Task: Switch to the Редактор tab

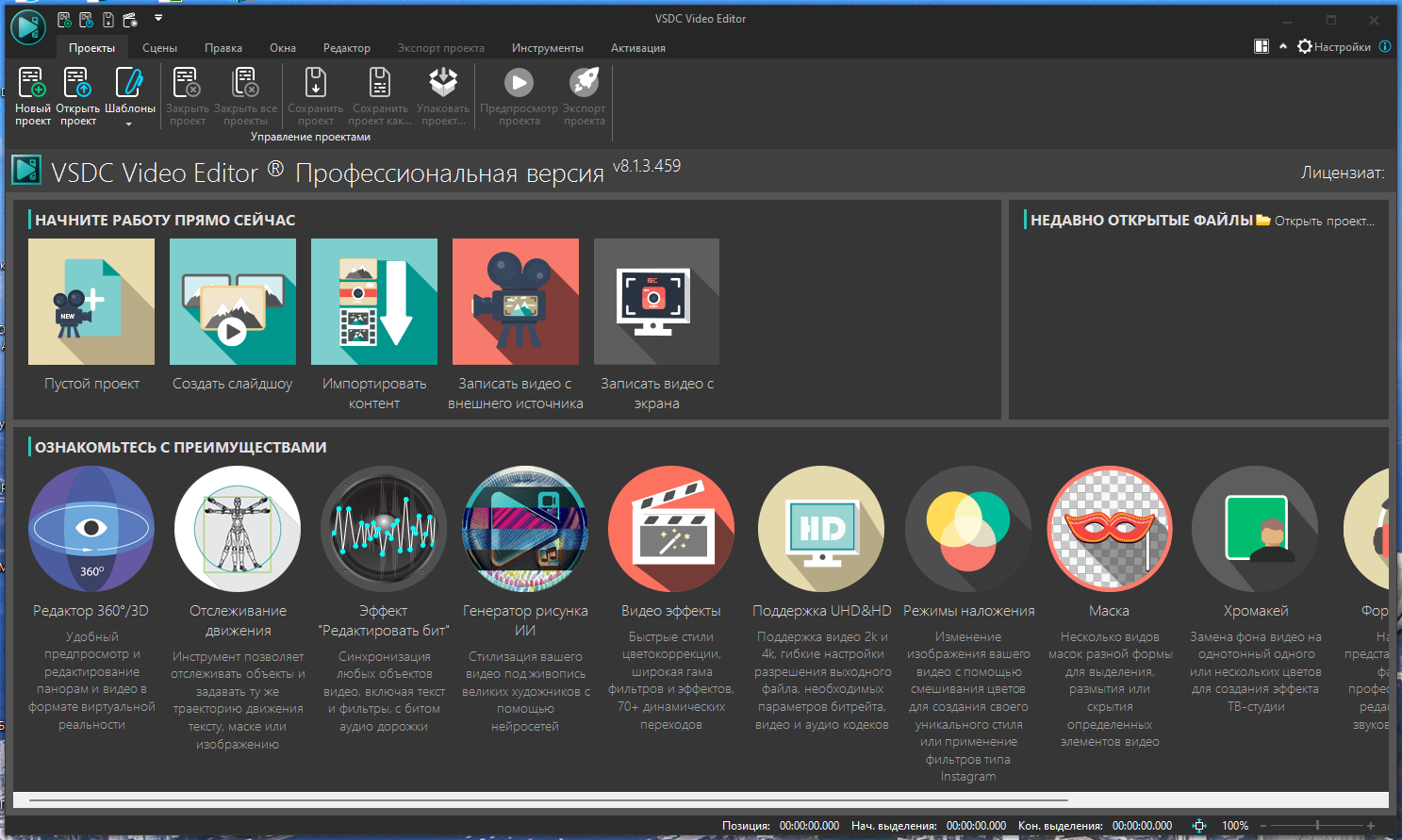Action: pyautogui.click(x=347, y=48)
